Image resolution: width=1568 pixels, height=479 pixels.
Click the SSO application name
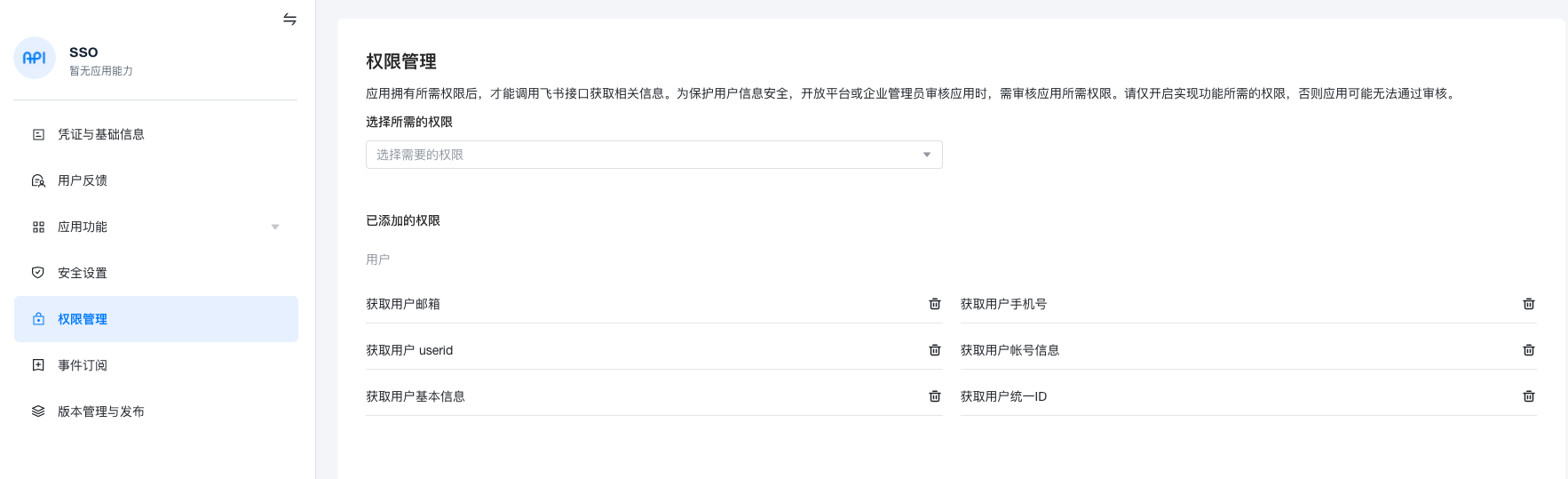[x=83, y=52]
